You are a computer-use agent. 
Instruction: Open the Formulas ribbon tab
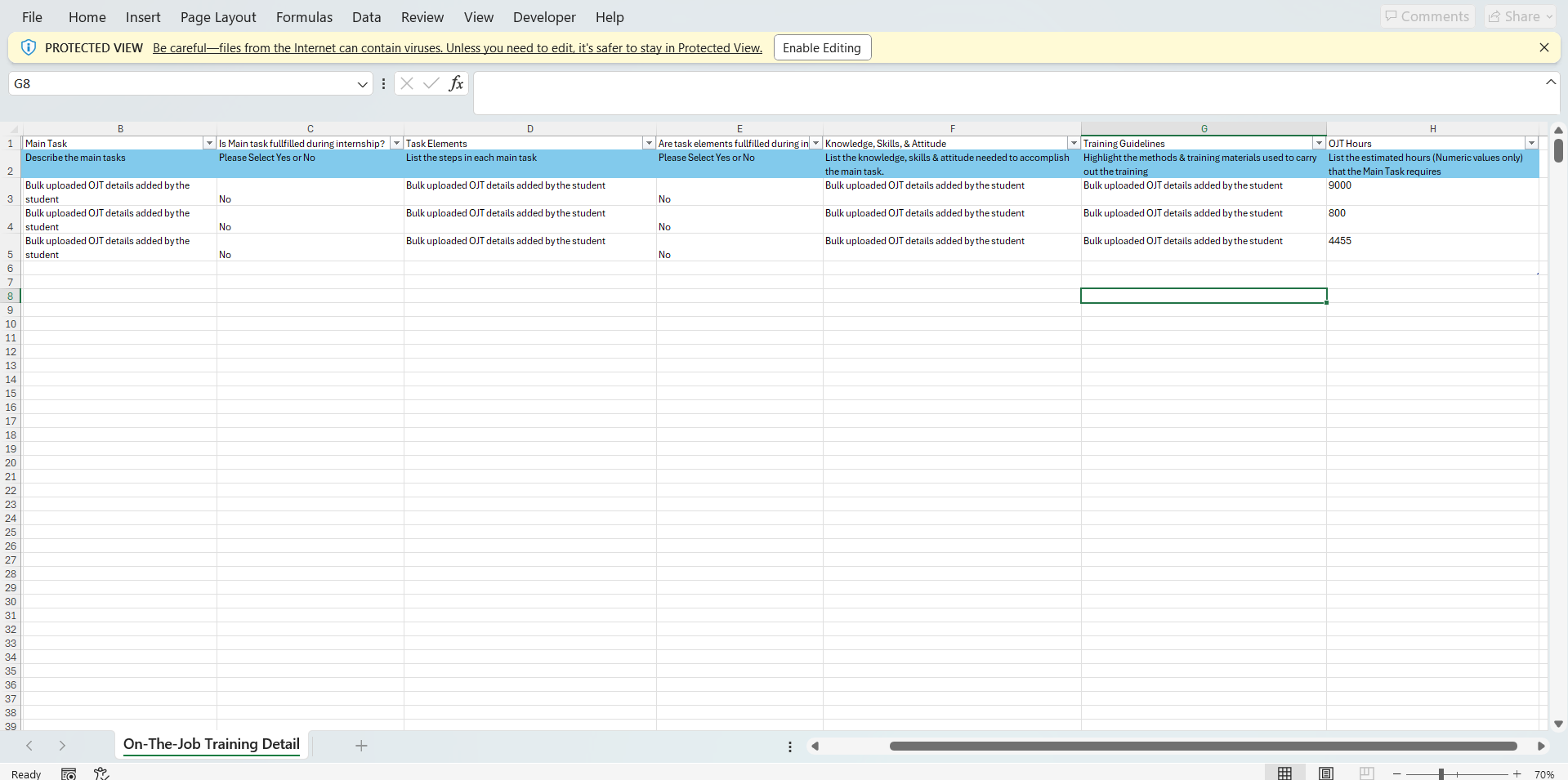[x=304, y=17]
